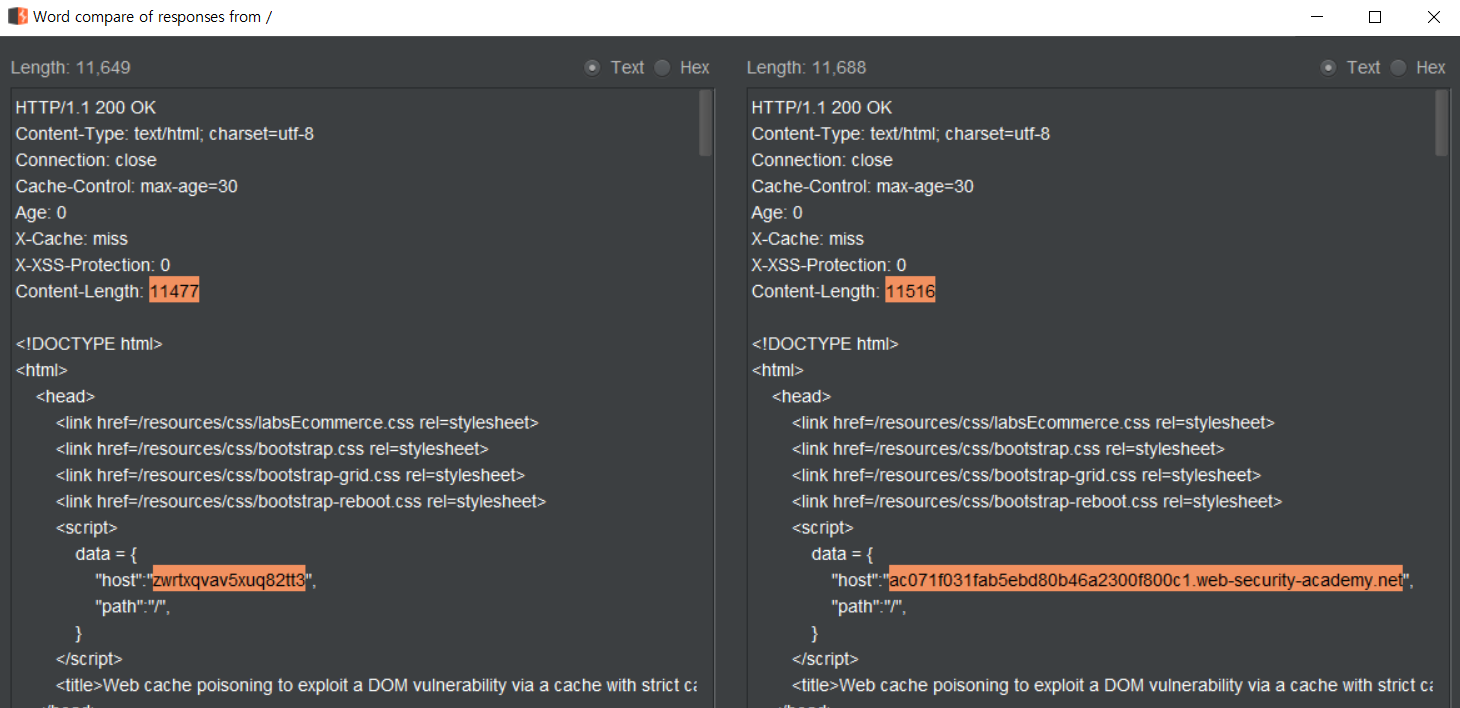This screenshot has height=708, width=1460.
Task: Switch right response pane to Hex view
Action: (x=1399, y=67)
